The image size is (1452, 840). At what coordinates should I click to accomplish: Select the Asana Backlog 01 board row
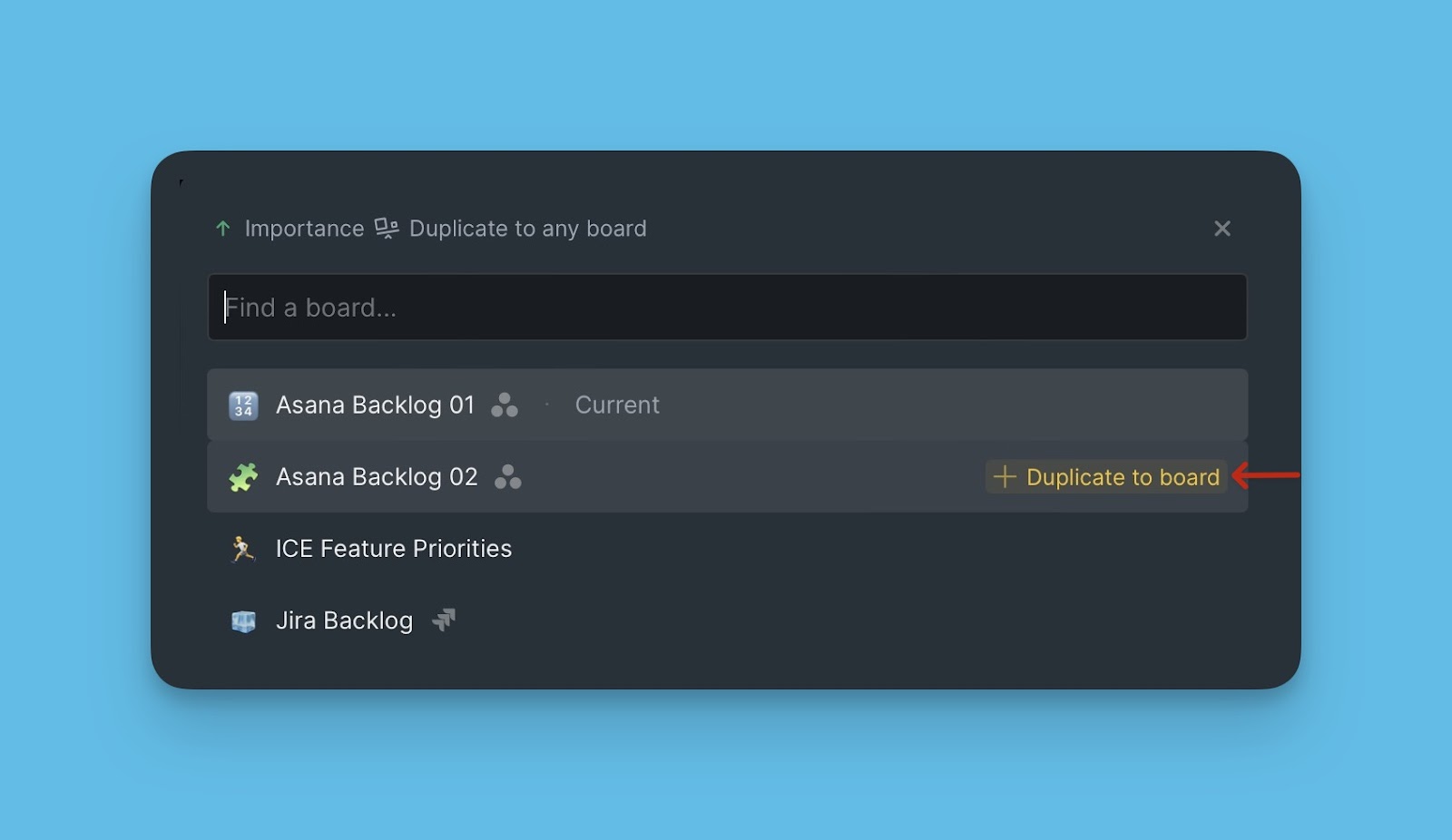[x=727, y=405]
